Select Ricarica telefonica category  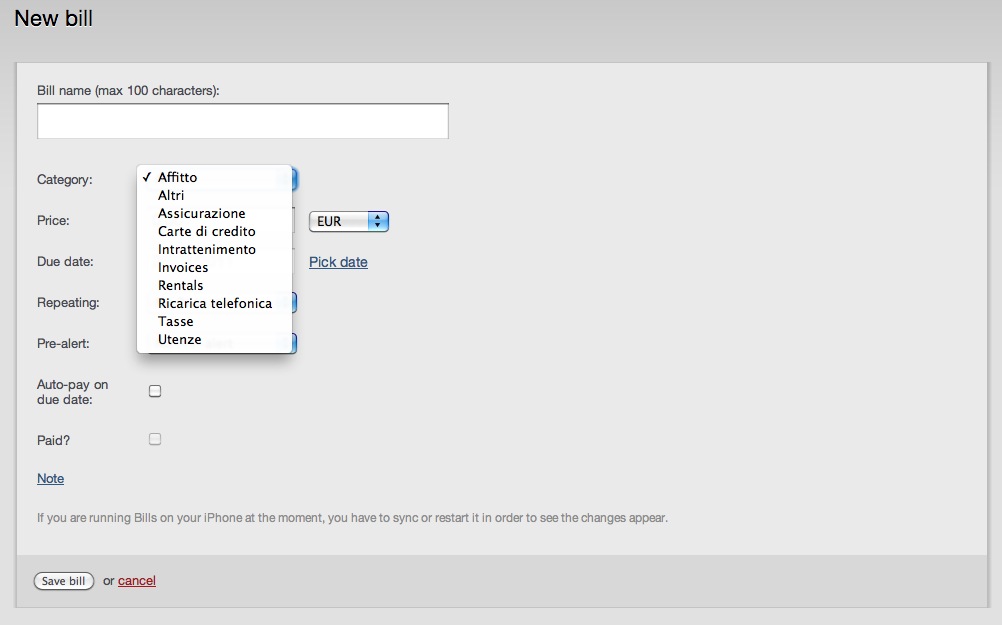coord(214,303)
